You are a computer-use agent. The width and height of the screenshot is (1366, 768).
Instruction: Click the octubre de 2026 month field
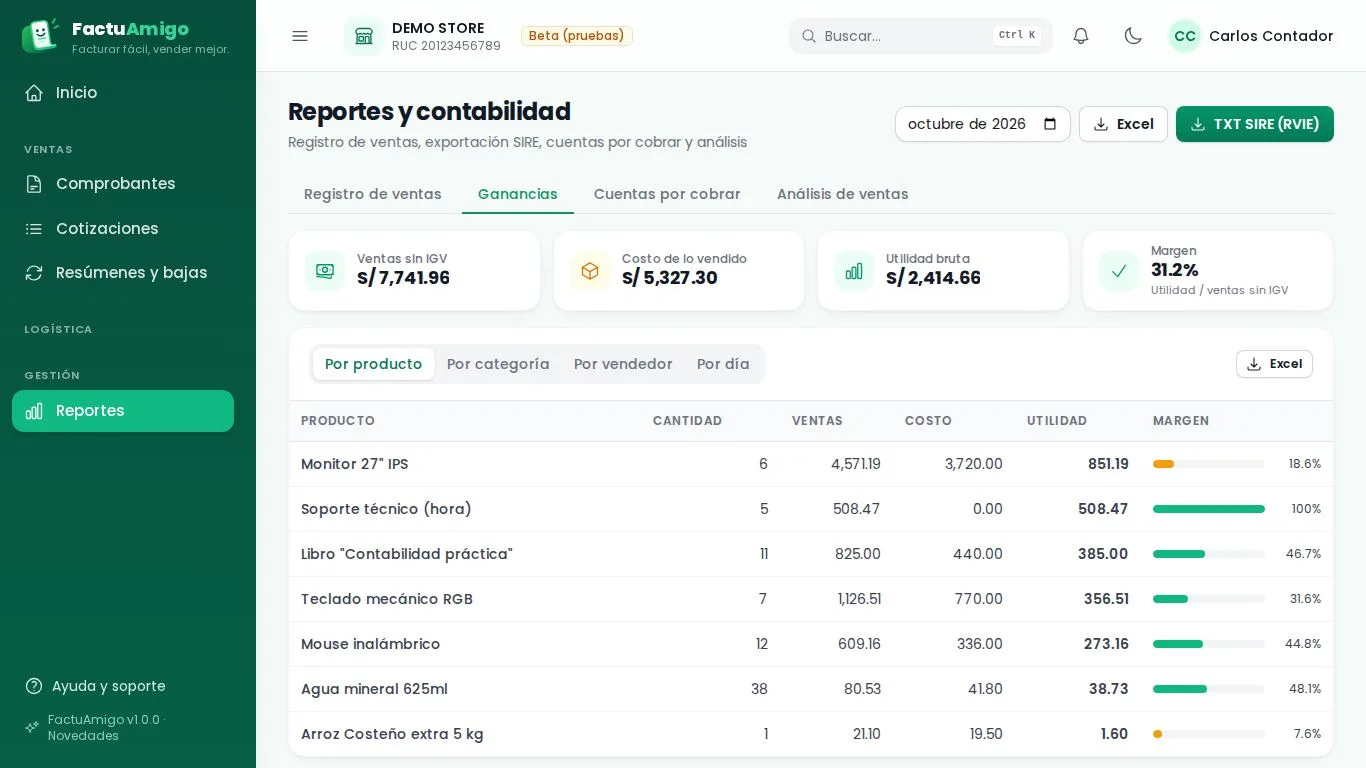click(983, 124)
